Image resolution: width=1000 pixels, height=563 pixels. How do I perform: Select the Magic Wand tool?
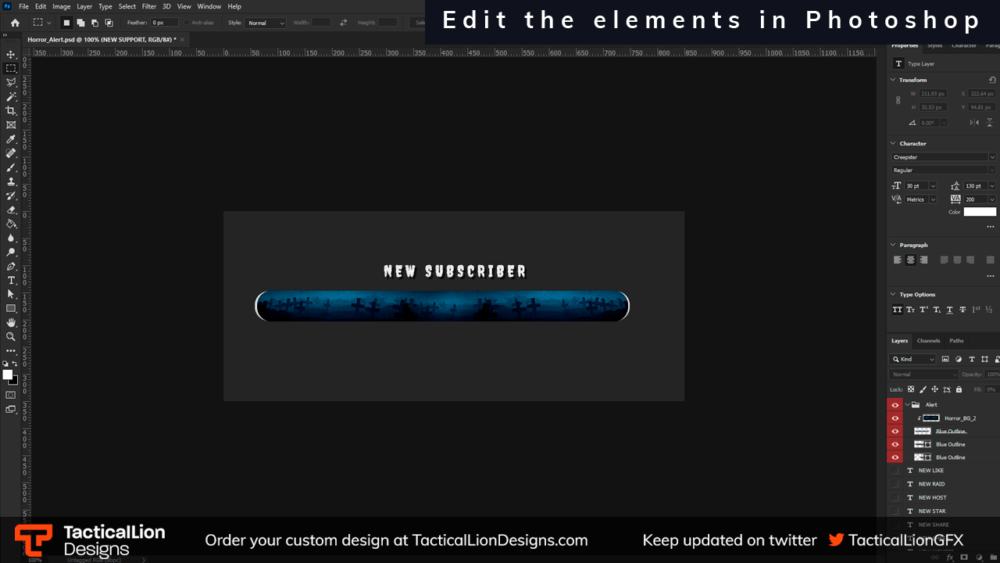(x=11, y=96)
